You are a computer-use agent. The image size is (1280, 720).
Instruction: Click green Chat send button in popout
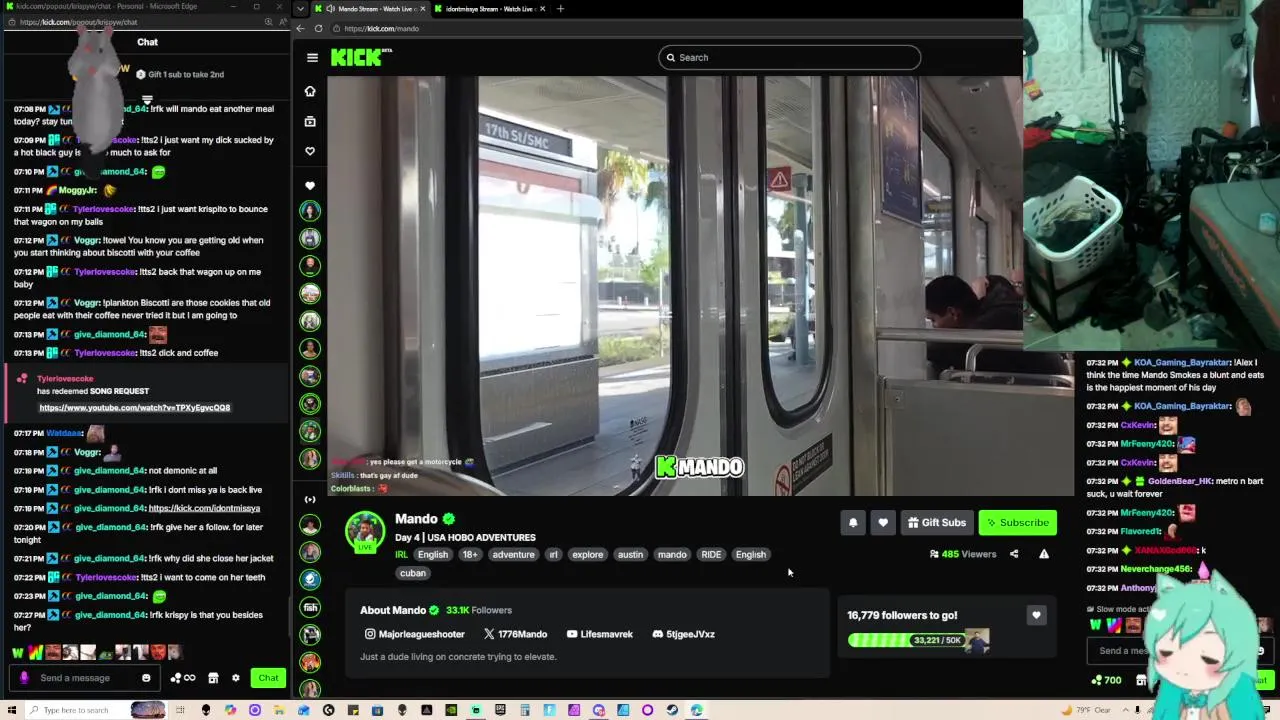coord(268,678)
